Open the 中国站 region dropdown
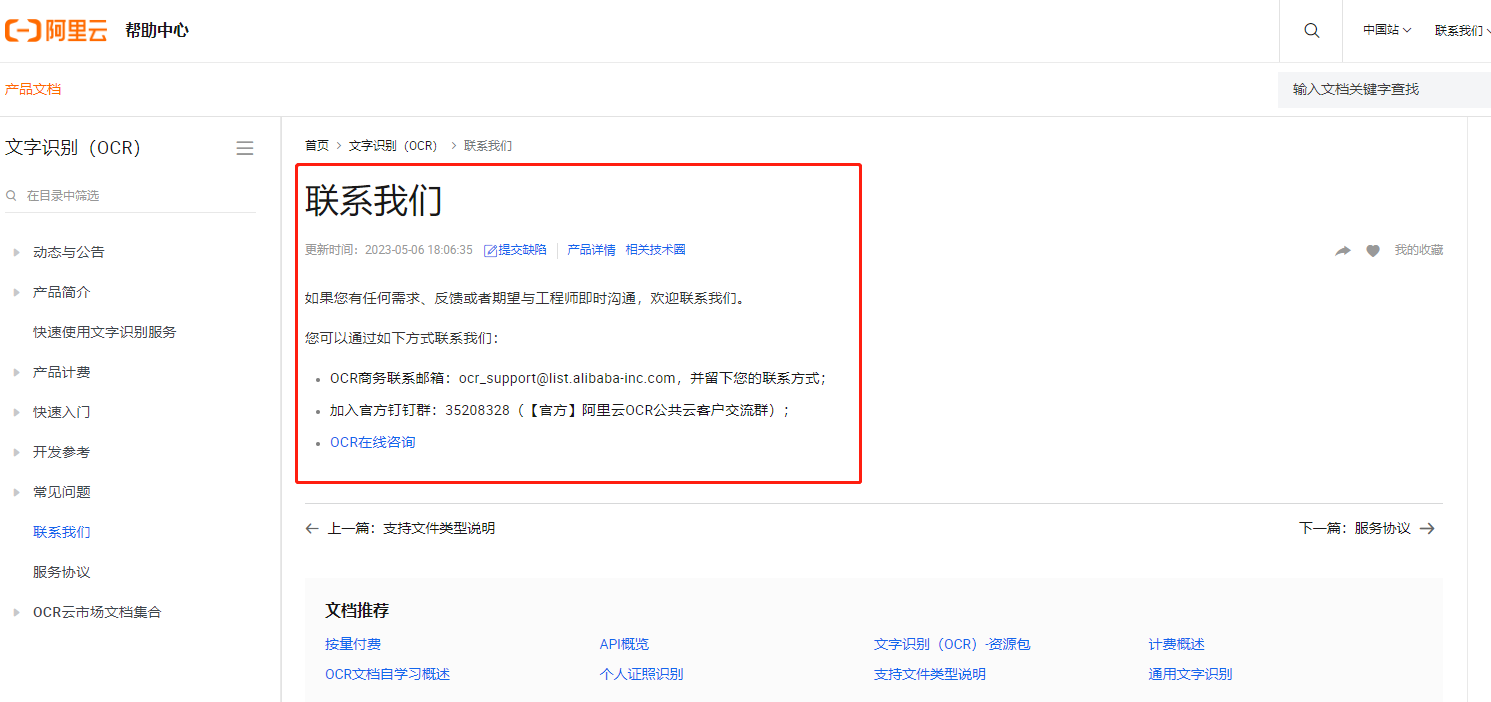 click(x=1387, y=31)
